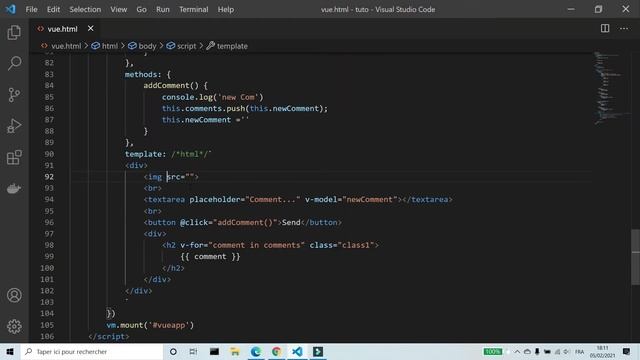Switch to Visual Studio Code taskbar icon
640x360 pixels.
297,351
